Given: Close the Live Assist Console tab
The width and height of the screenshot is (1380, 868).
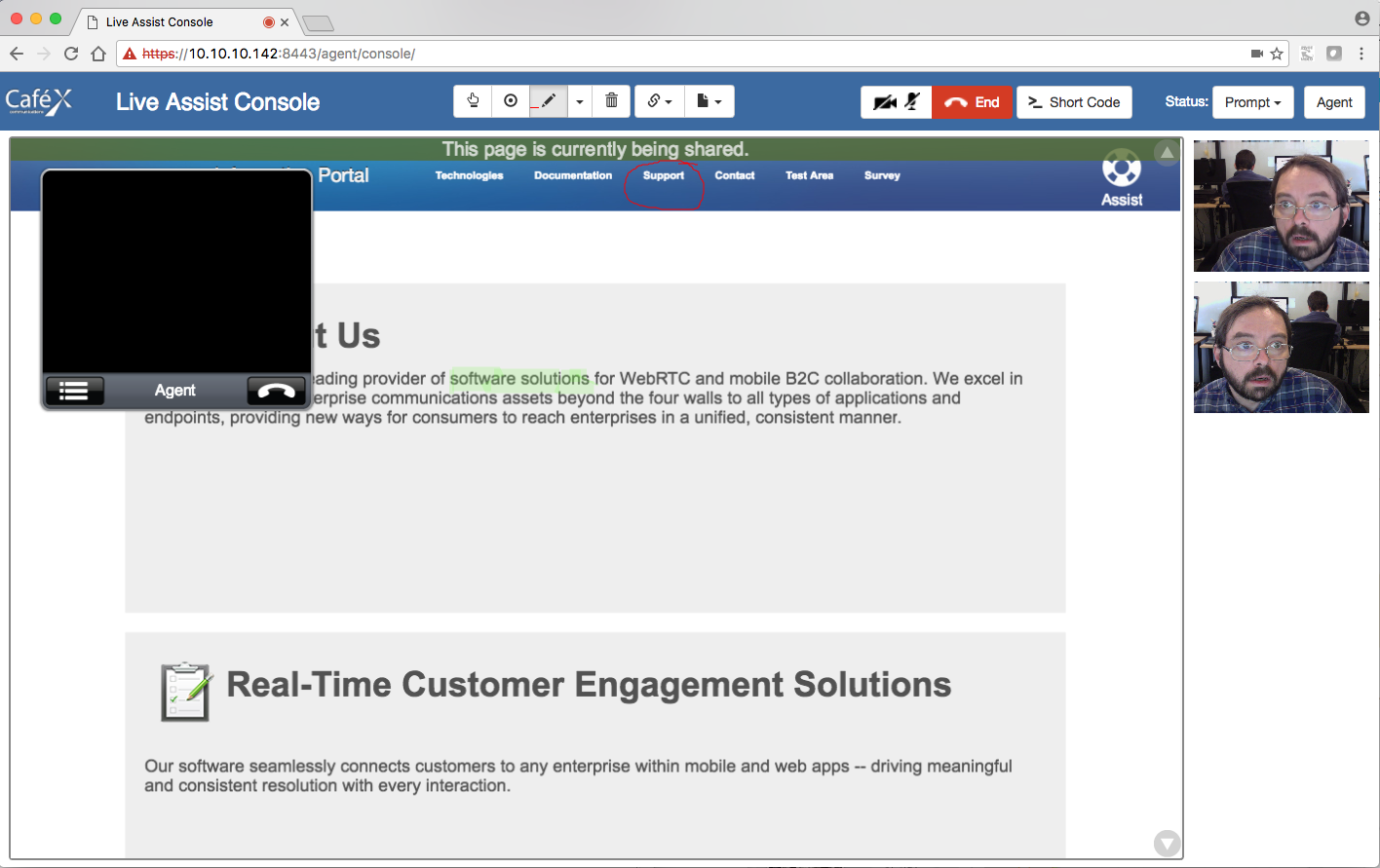Looking at the screenshot, I should [x=285, y=21].
